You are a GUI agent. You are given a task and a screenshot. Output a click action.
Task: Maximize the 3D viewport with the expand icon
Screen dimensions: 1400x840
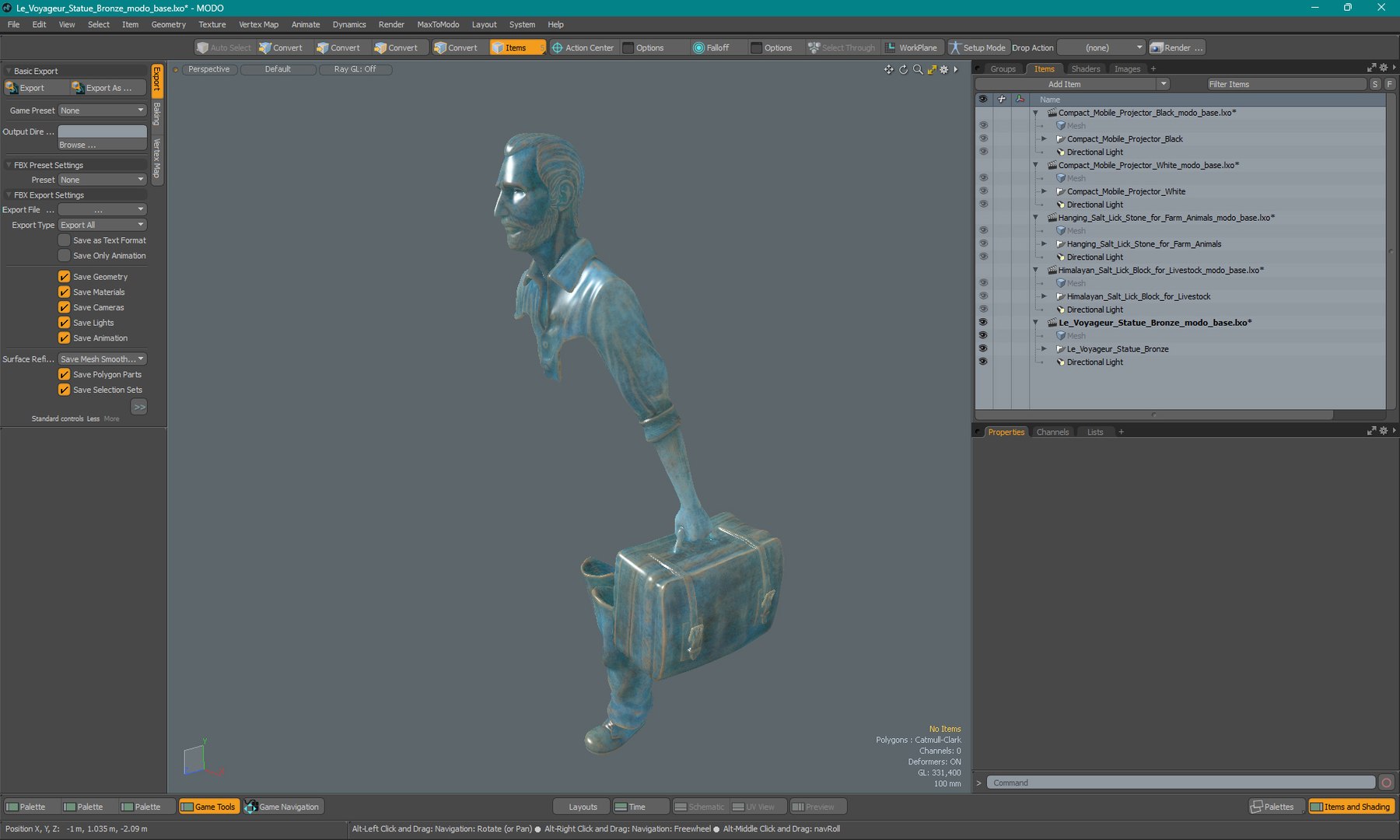[932, 69]
